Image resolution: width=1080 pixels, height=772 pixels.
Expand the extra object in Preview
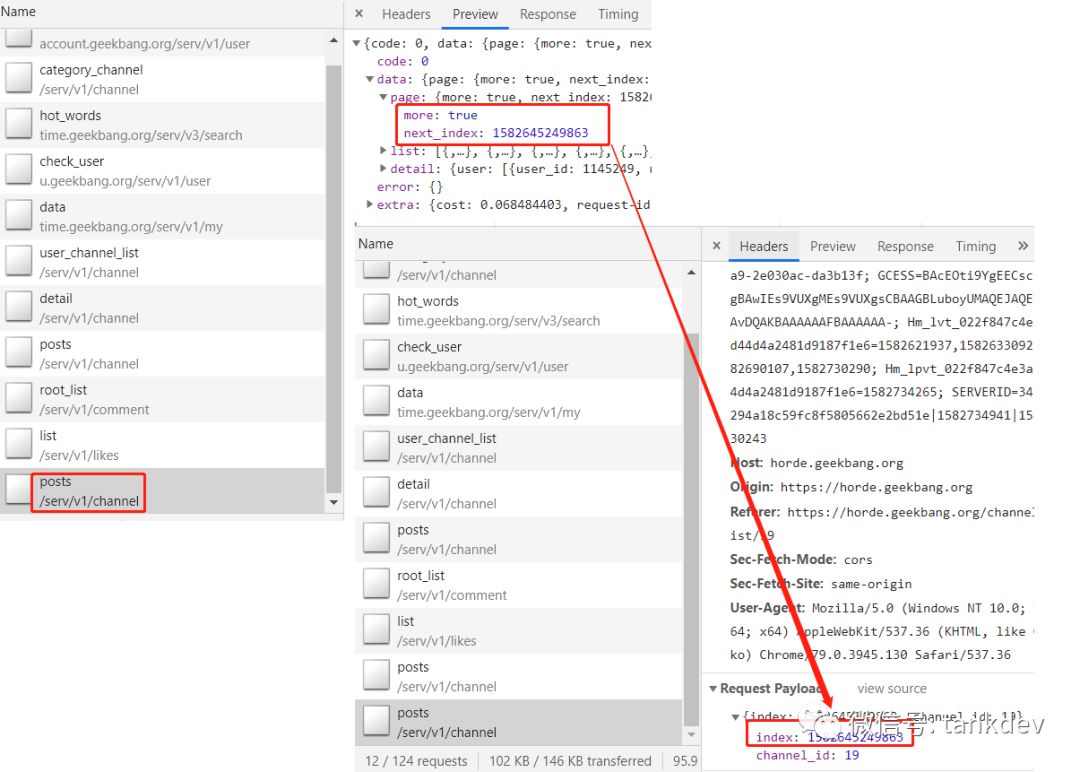(x=370, y=204)
